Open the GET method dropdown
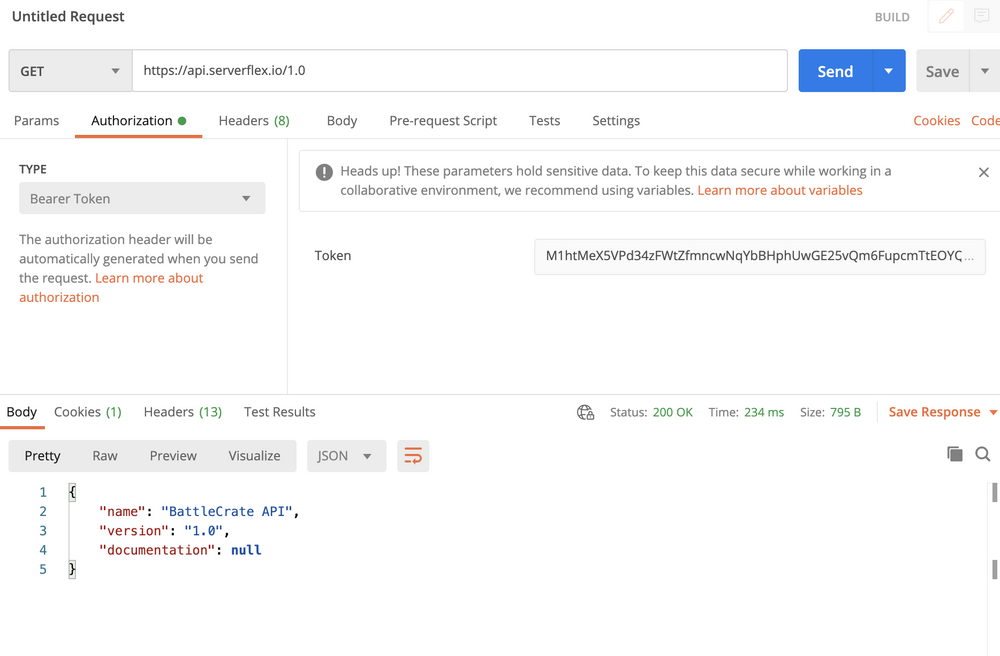 (x=70, y=71)
